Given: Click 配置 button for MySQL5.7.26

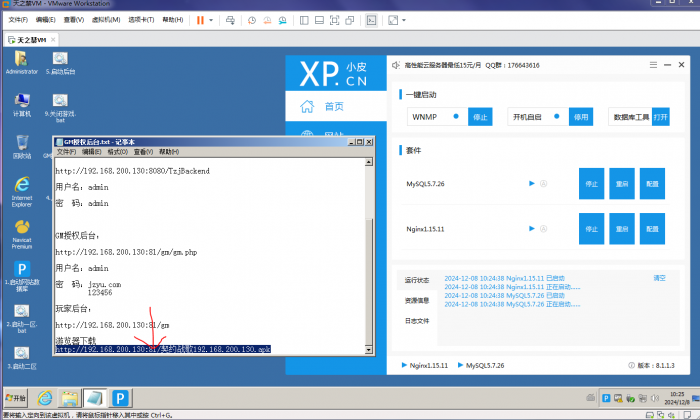Looking at the screenshot, I should pyautogui.click(x=652, y=184).
